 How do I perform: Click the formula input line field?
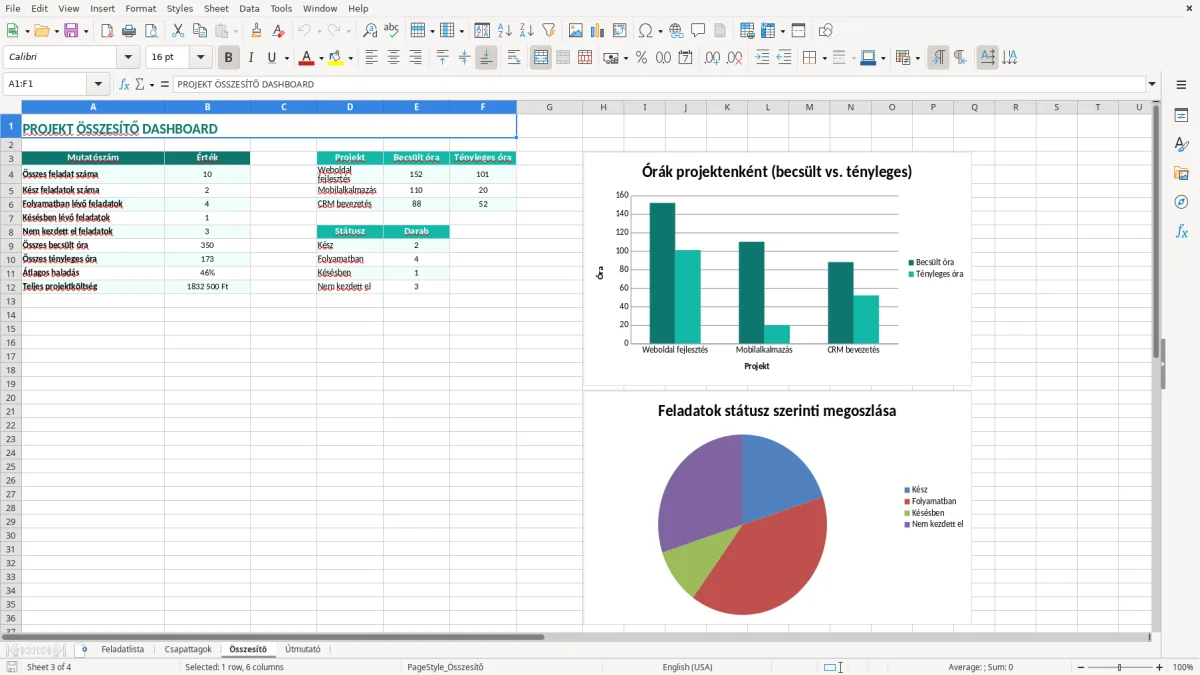point(658,85)
